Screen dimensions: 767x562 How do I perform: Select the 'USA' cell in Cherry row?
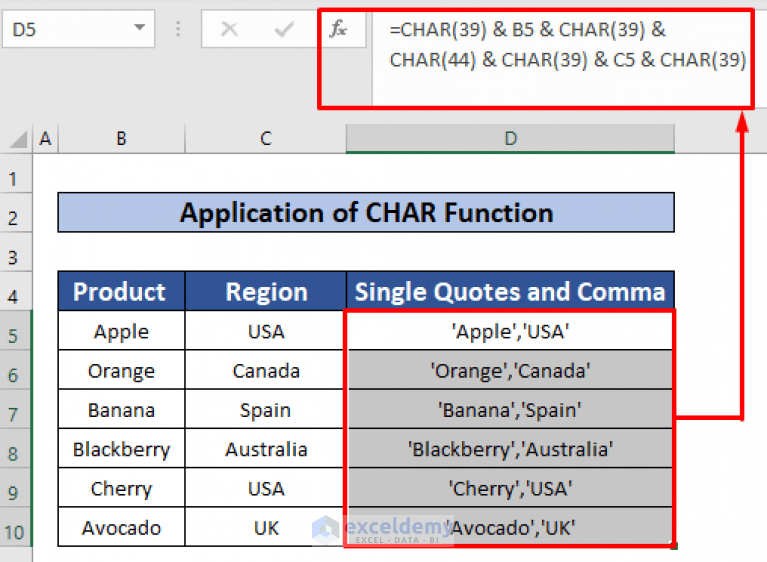click(x=266, y=488)
